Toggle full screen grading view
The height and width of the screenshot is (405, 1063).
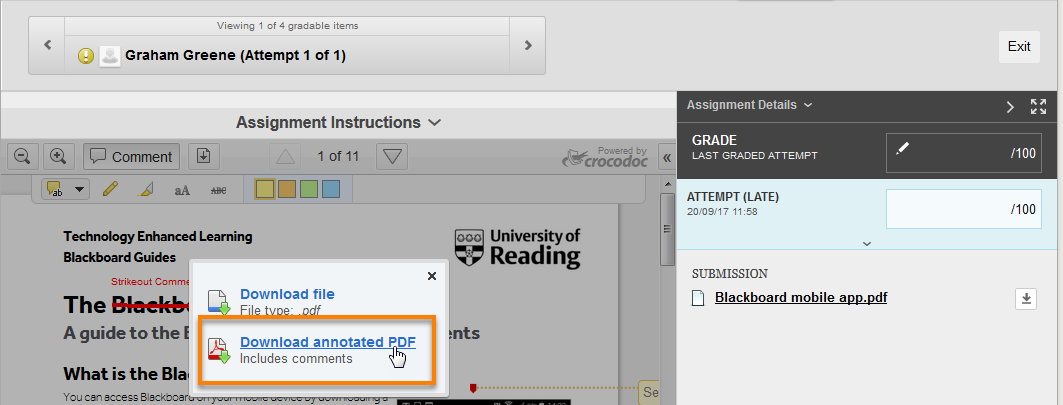click(x=1038, y=107)
